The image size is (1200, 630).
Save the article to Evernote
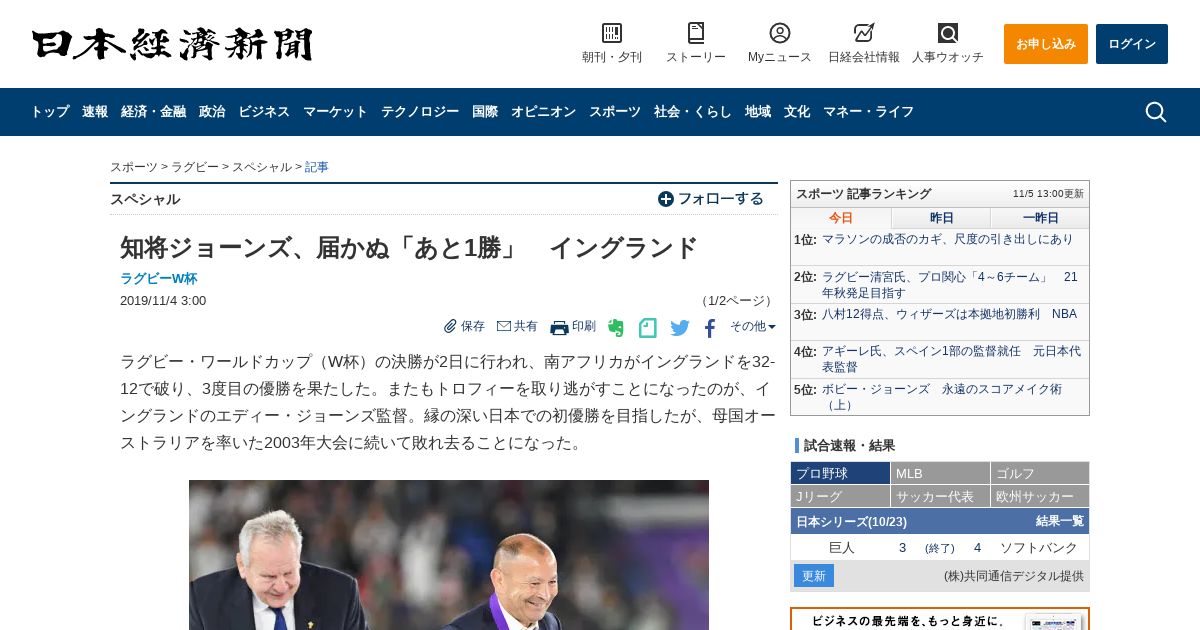tap(616, 327)
